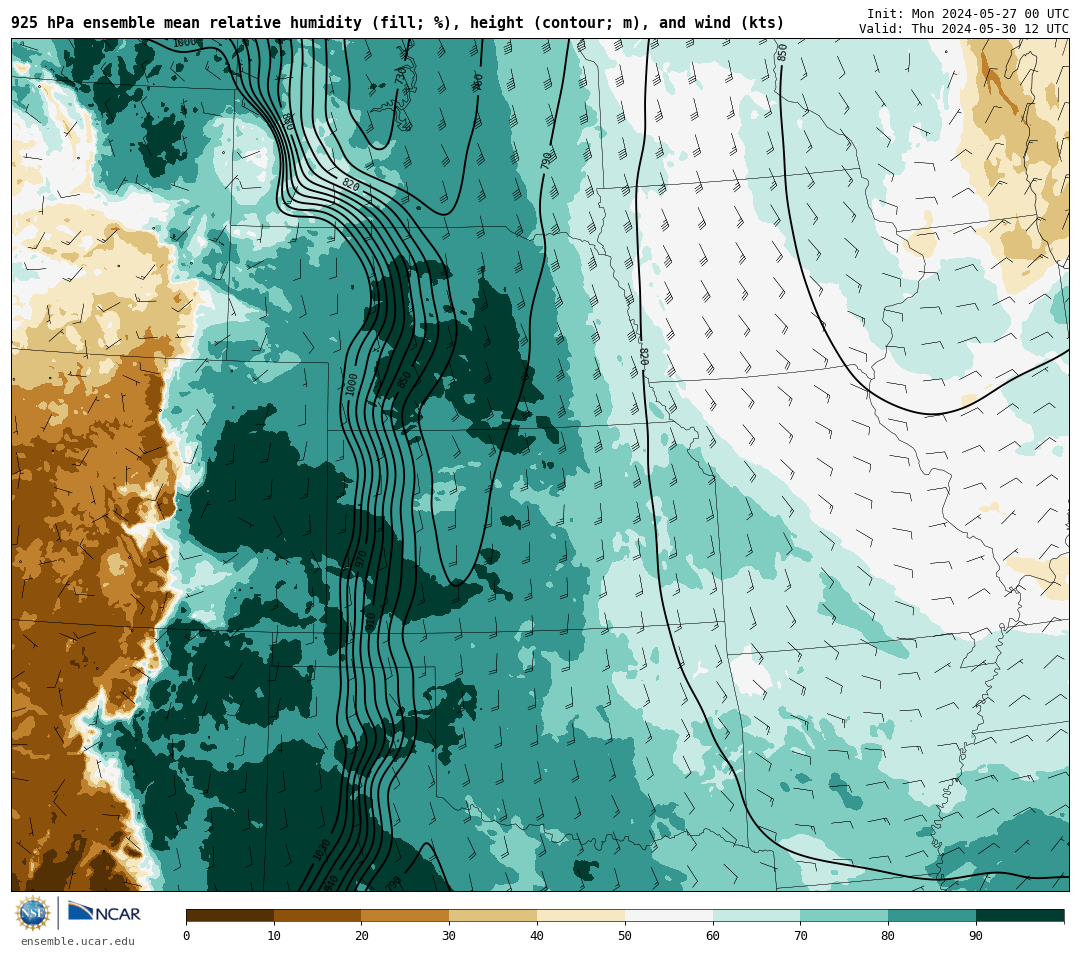Click the colorbar label '90'
Image resolution: width=1080 pixels, height=954 pixels.
tap(976, 935)
